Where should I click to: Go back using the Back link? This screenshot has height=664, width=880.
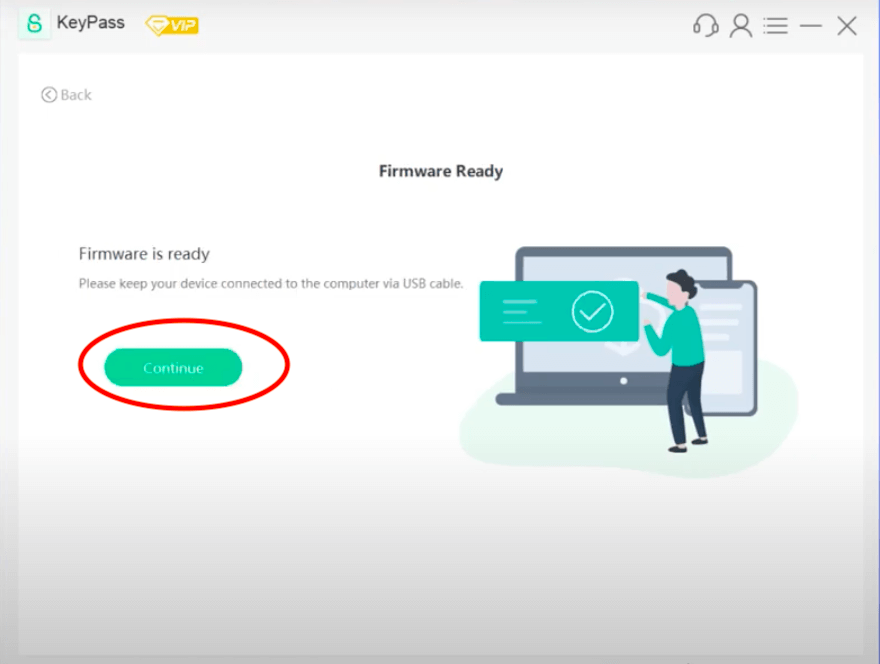(66, 95)
